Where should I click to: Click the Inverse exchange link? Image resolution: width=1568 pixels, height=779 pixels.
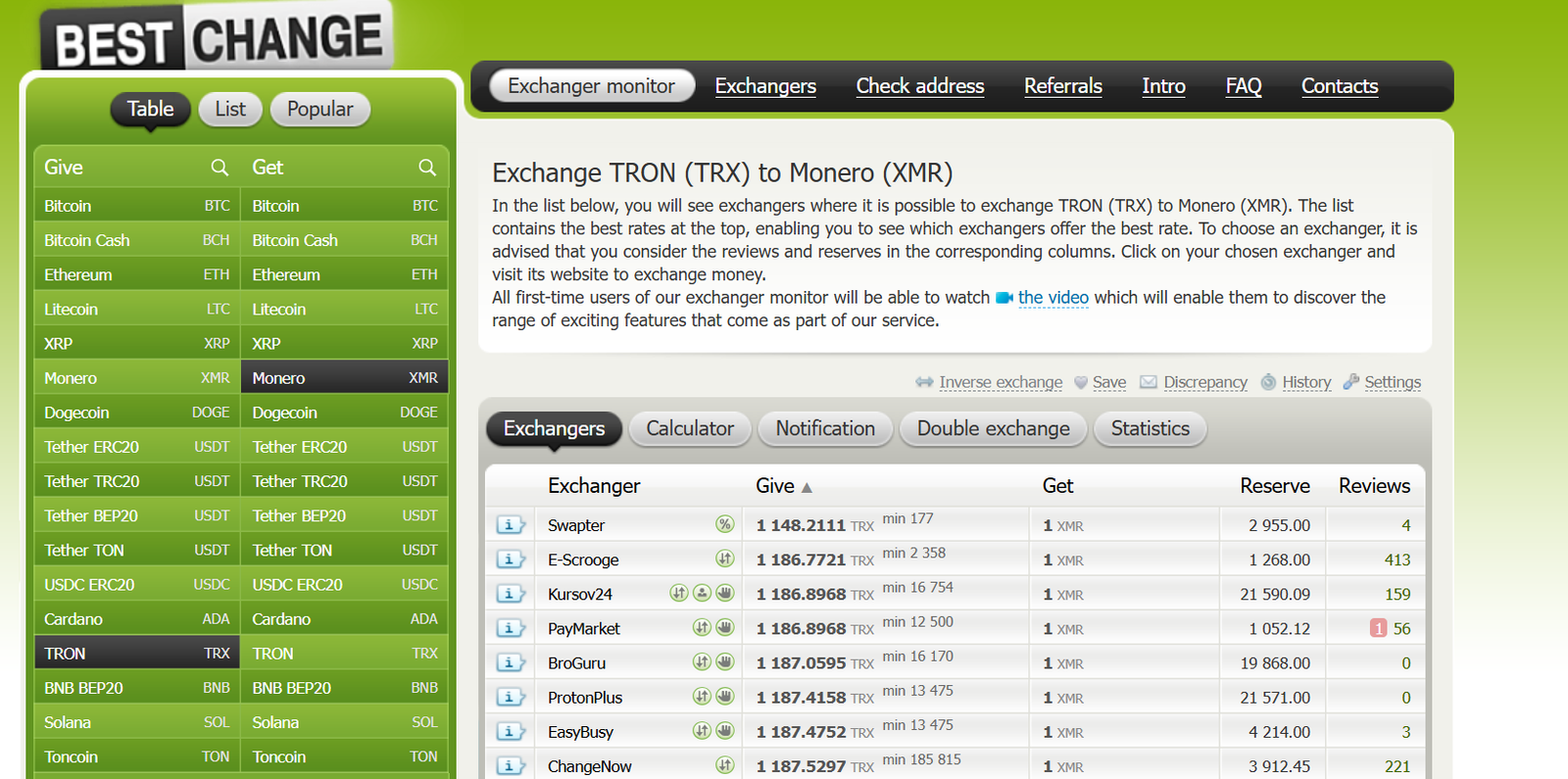[x=1000, y=382]
